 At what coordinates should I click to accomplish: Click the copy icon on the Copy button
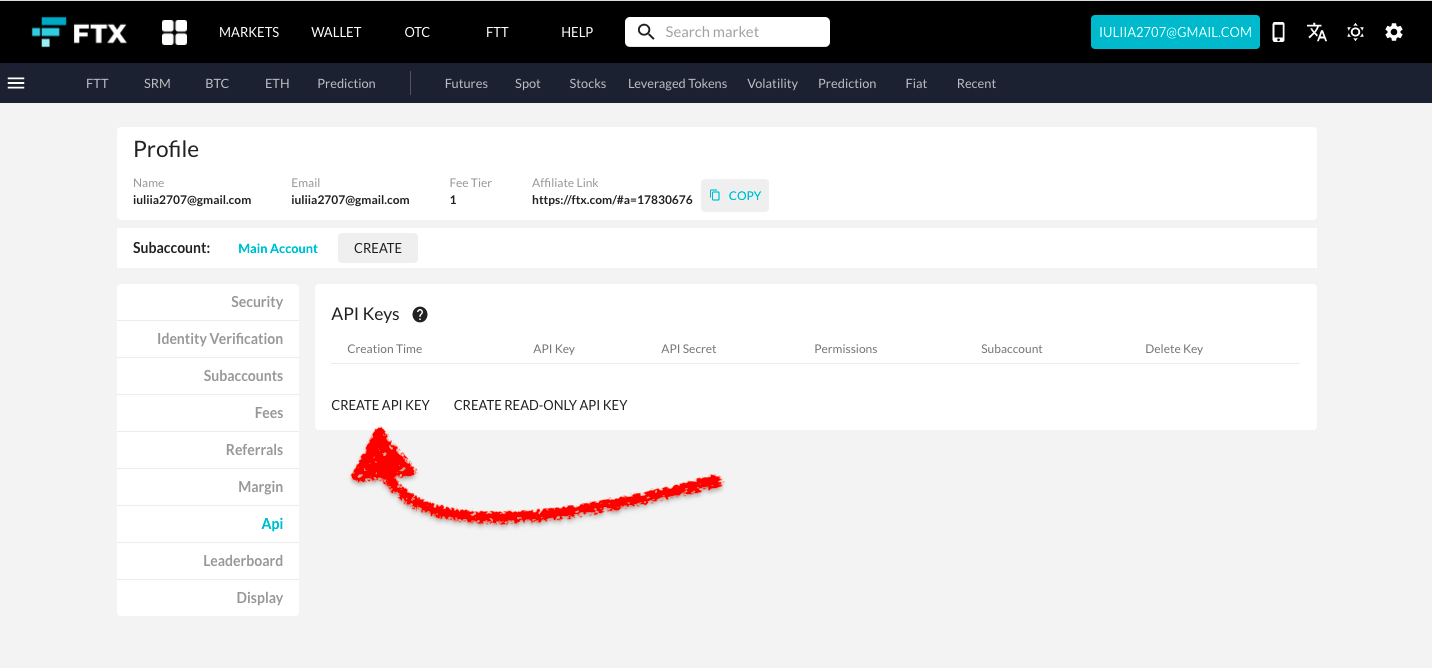click(x=716, y=195)
